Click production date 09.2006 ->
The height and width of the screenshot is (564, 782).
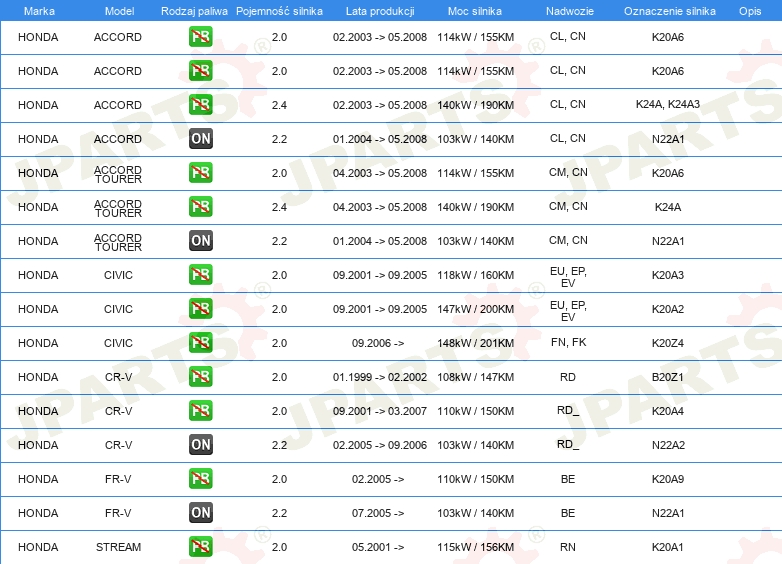378,343
